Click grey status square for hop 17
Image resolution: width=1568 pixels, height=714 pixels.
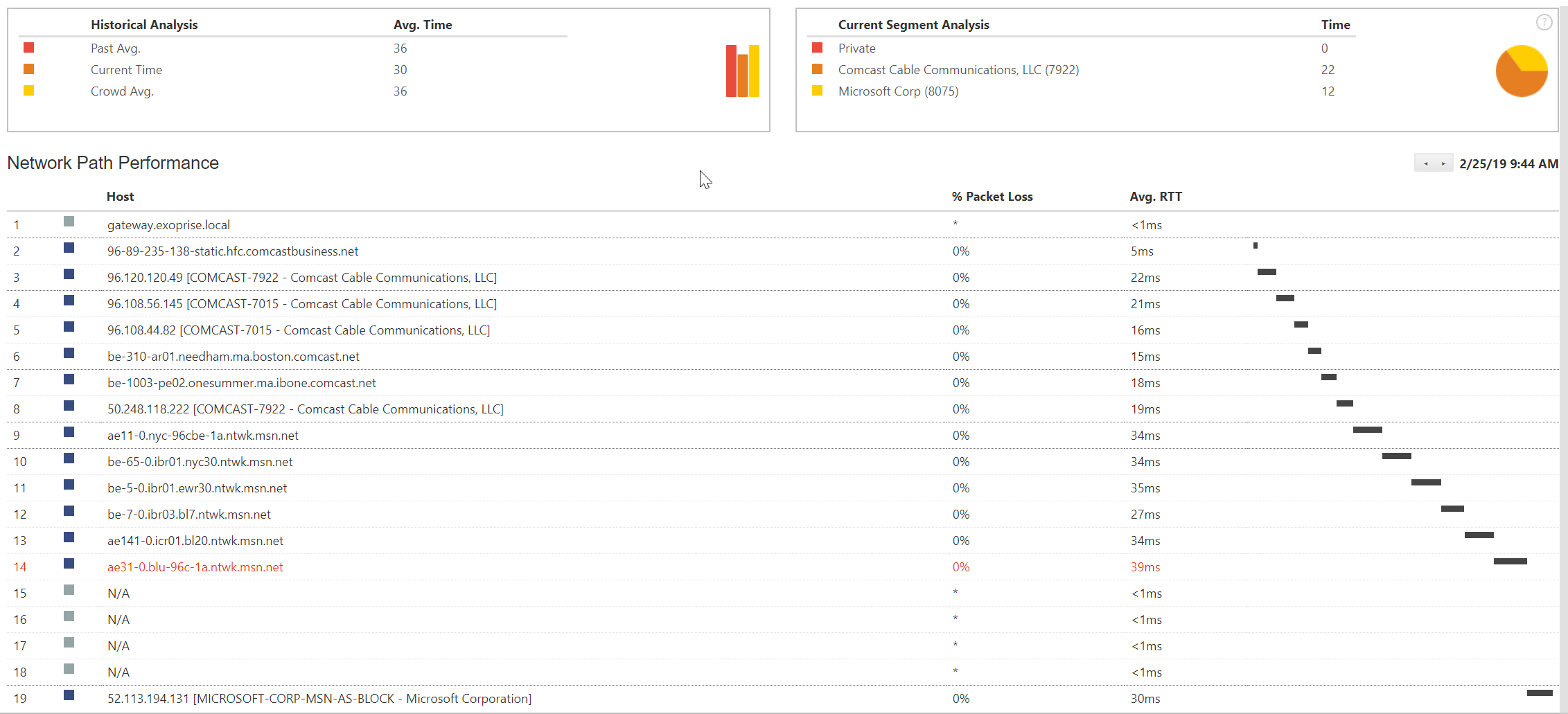coord(69,642)
